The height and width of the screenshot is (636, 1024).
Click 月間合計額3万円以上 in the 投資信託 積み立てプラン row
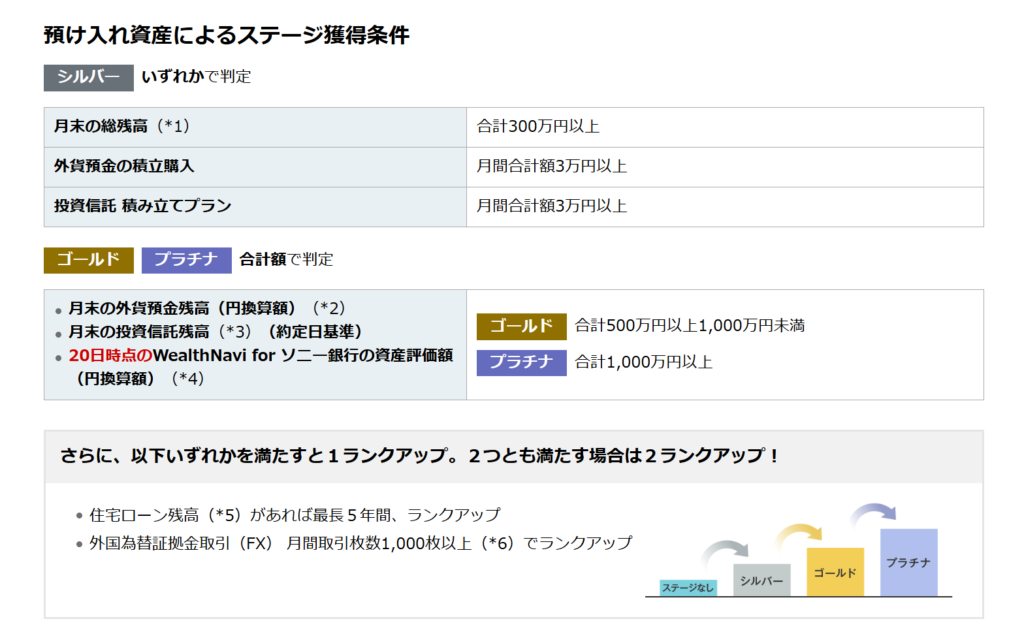[x=552, y=206]
